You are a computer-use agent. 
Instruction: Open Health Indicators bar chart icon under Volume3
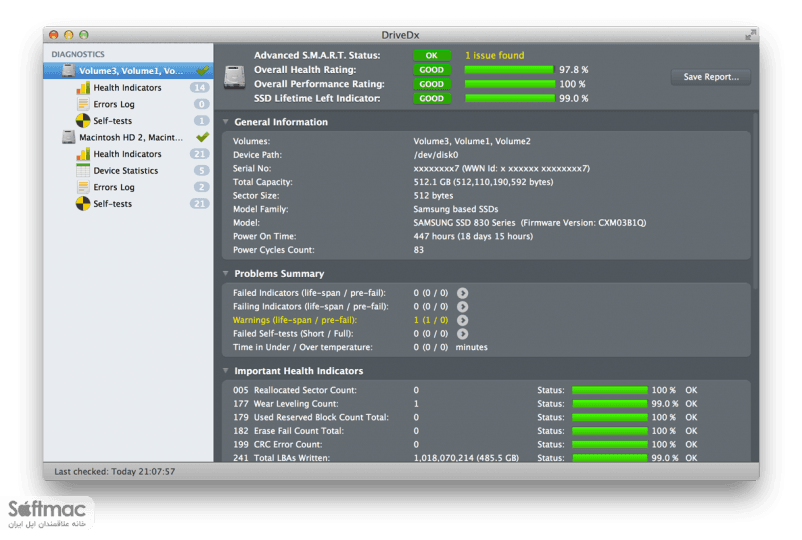[83, 87]
